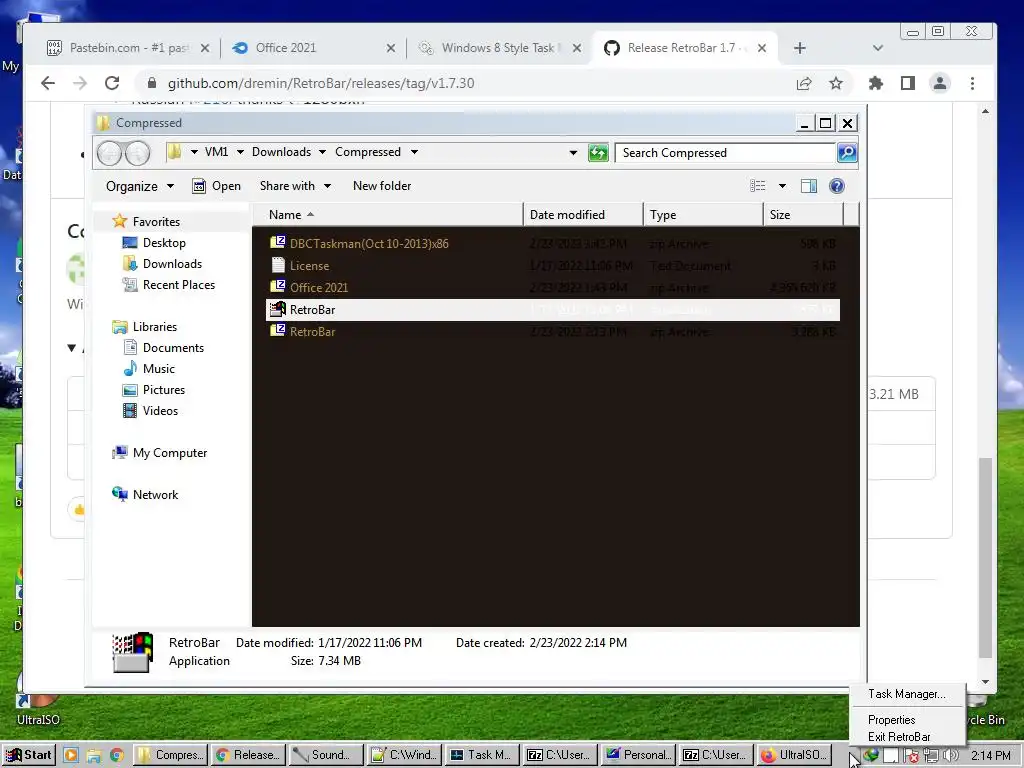The image size is (1024, 768).
Task: Open Properties from the RetroBar context menu
Action: [891, 720]
